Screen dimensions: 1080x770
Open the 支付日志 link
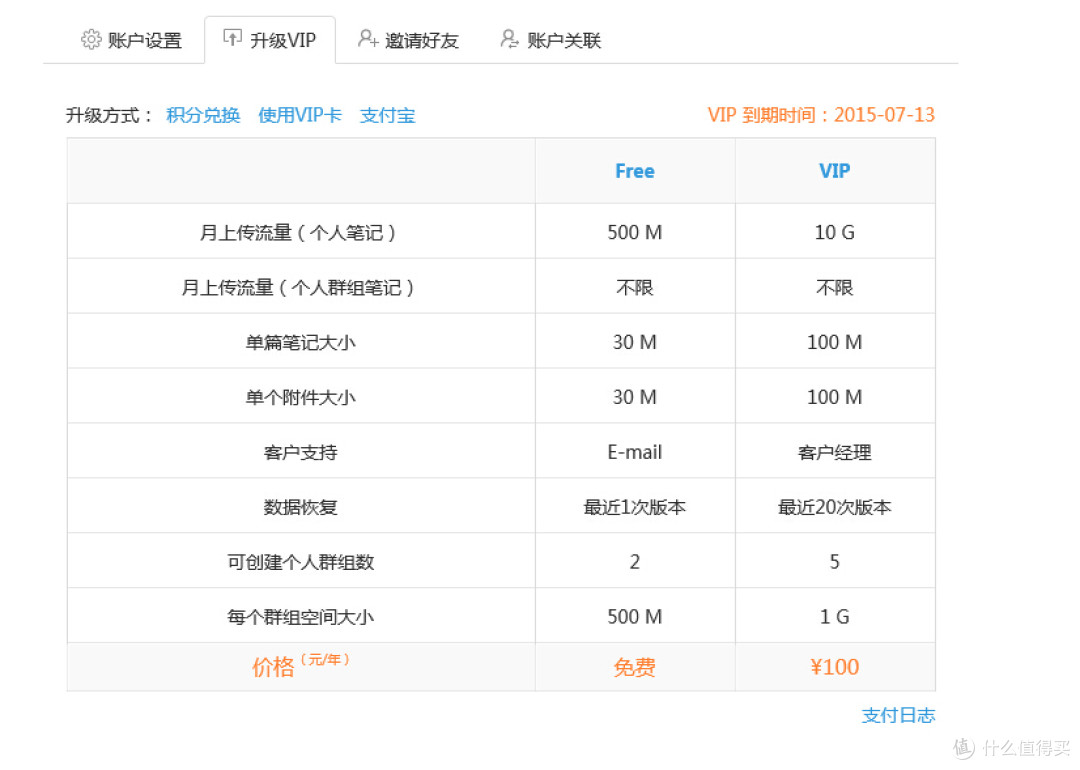pos(898,715)
